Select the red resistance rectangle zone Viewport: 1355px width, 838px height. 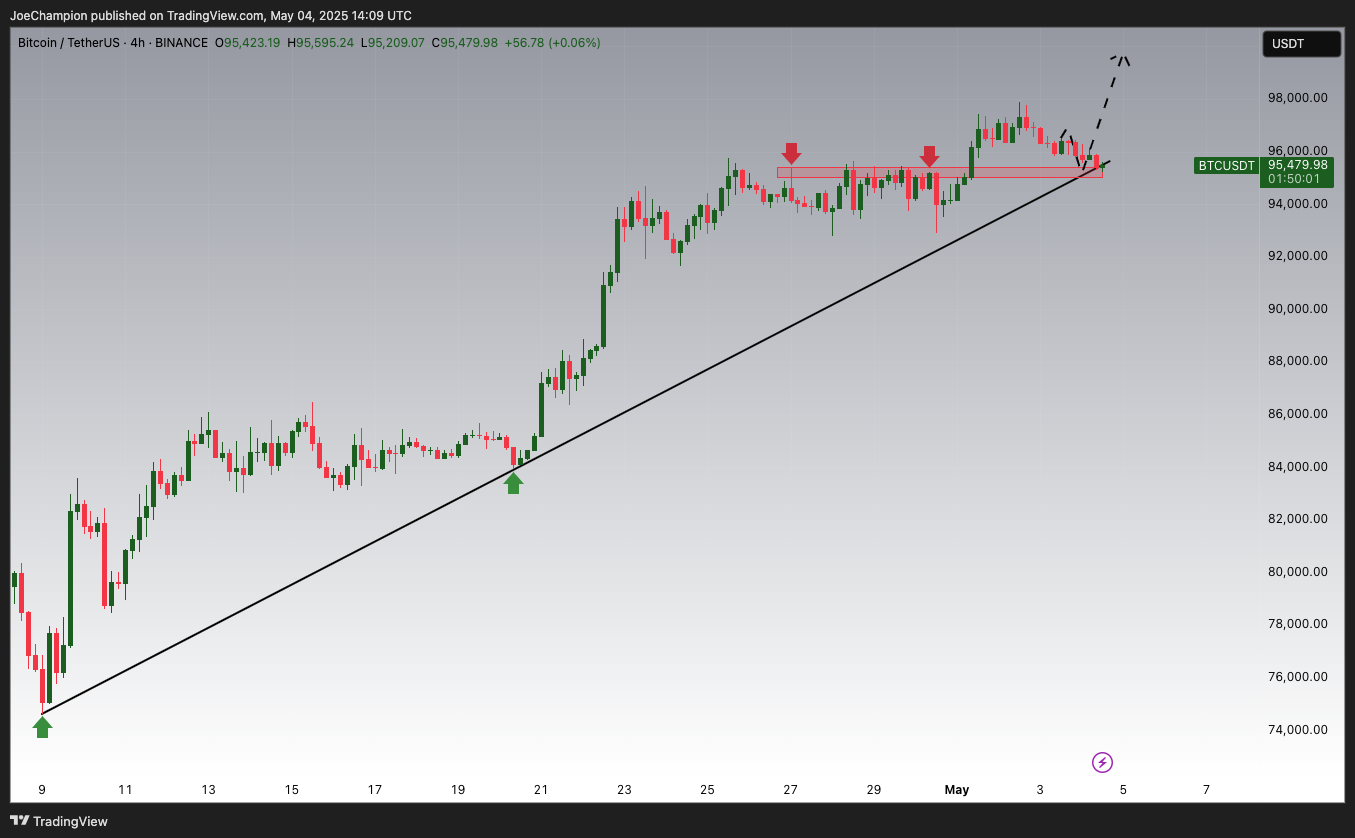point(940,172)
